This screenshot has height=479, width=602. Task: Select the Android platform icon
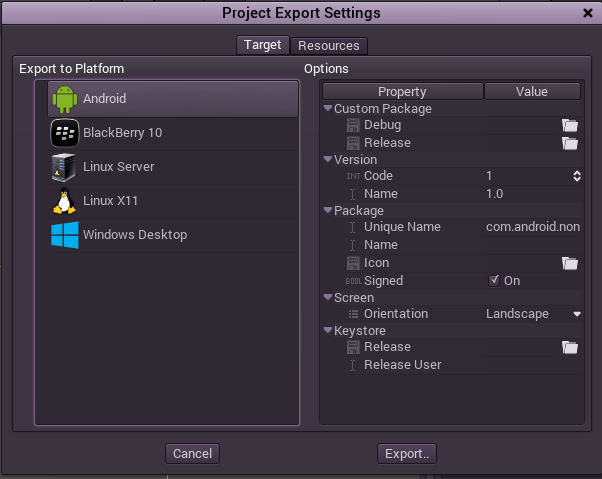(65, 99)
